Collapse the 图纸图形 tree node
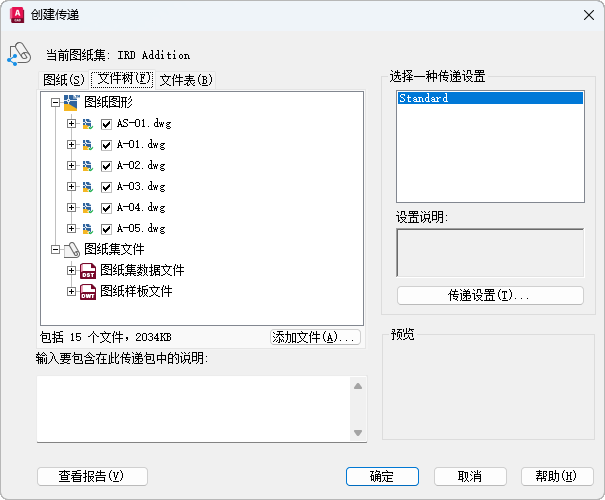Image resolution: width=605 pixels, height=500 pixels. (55, 102)
